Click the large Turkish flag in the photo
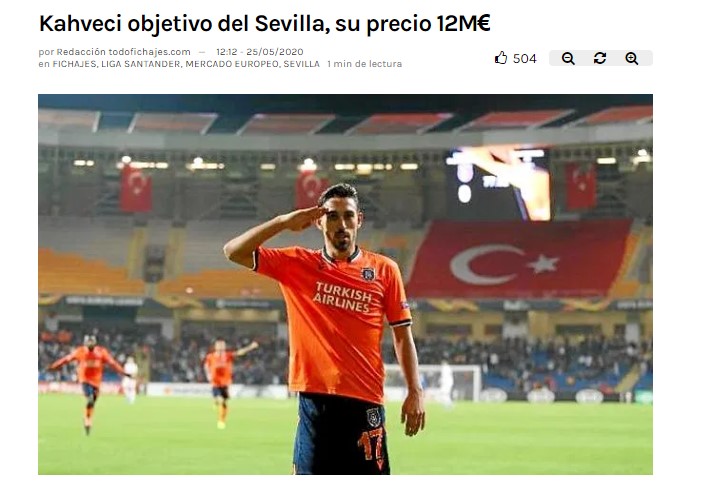Screen dimensions: 711x488 tap(520, 260)
